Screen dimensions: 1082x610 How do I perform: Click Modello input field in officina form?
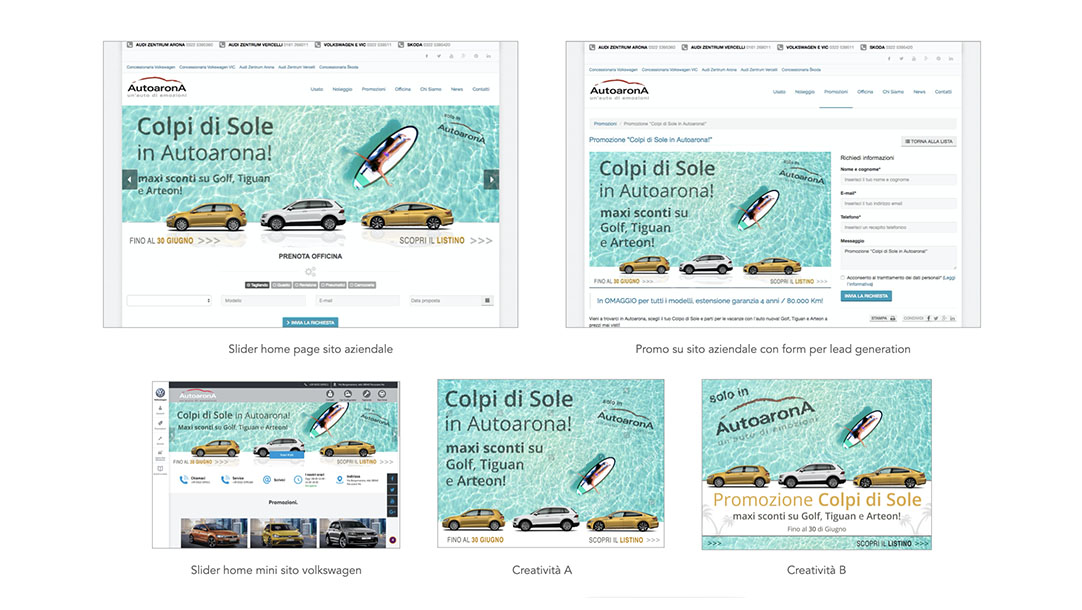click(263, 300)
